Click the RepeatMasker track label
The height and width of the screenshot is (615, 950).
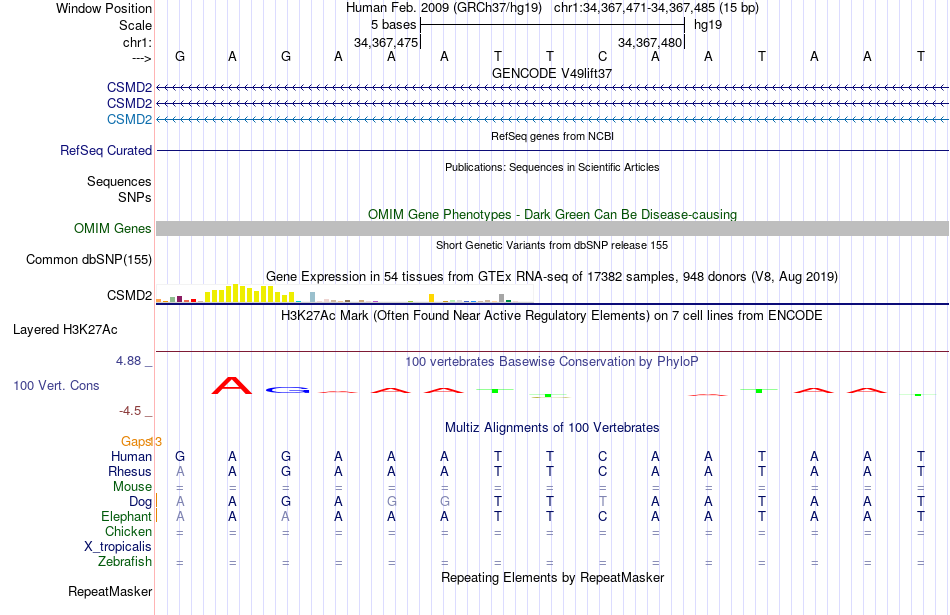[110, 591]
